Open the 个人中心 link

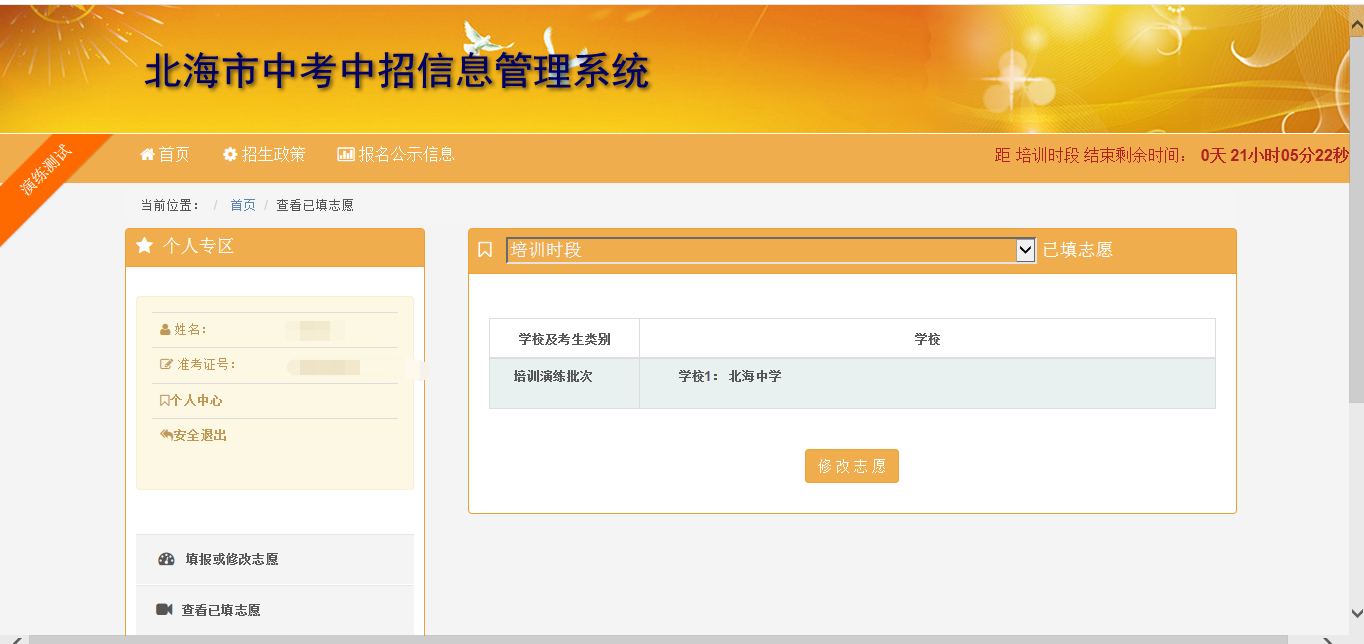[x=196, y=400]
